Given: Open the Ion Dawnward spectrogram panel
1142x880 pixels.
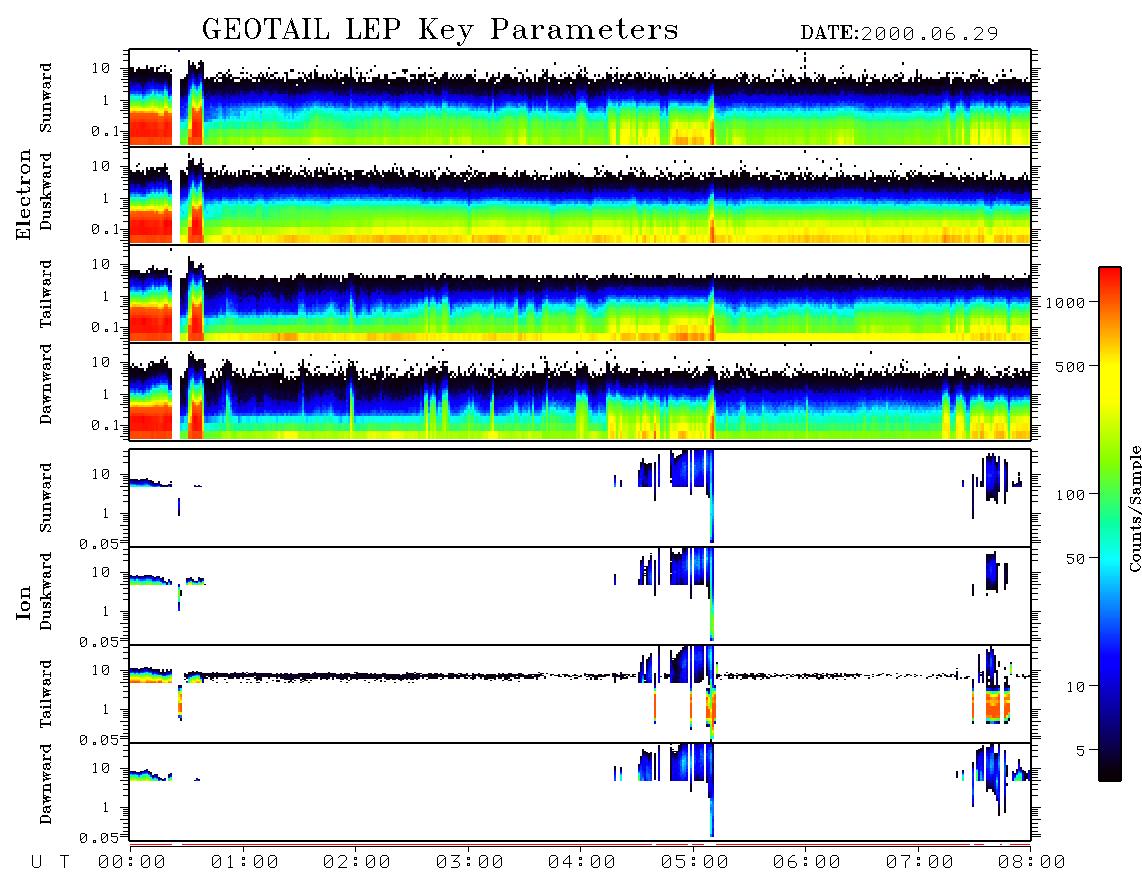Looking at the screenshot, I should click(x=580, y=791).
